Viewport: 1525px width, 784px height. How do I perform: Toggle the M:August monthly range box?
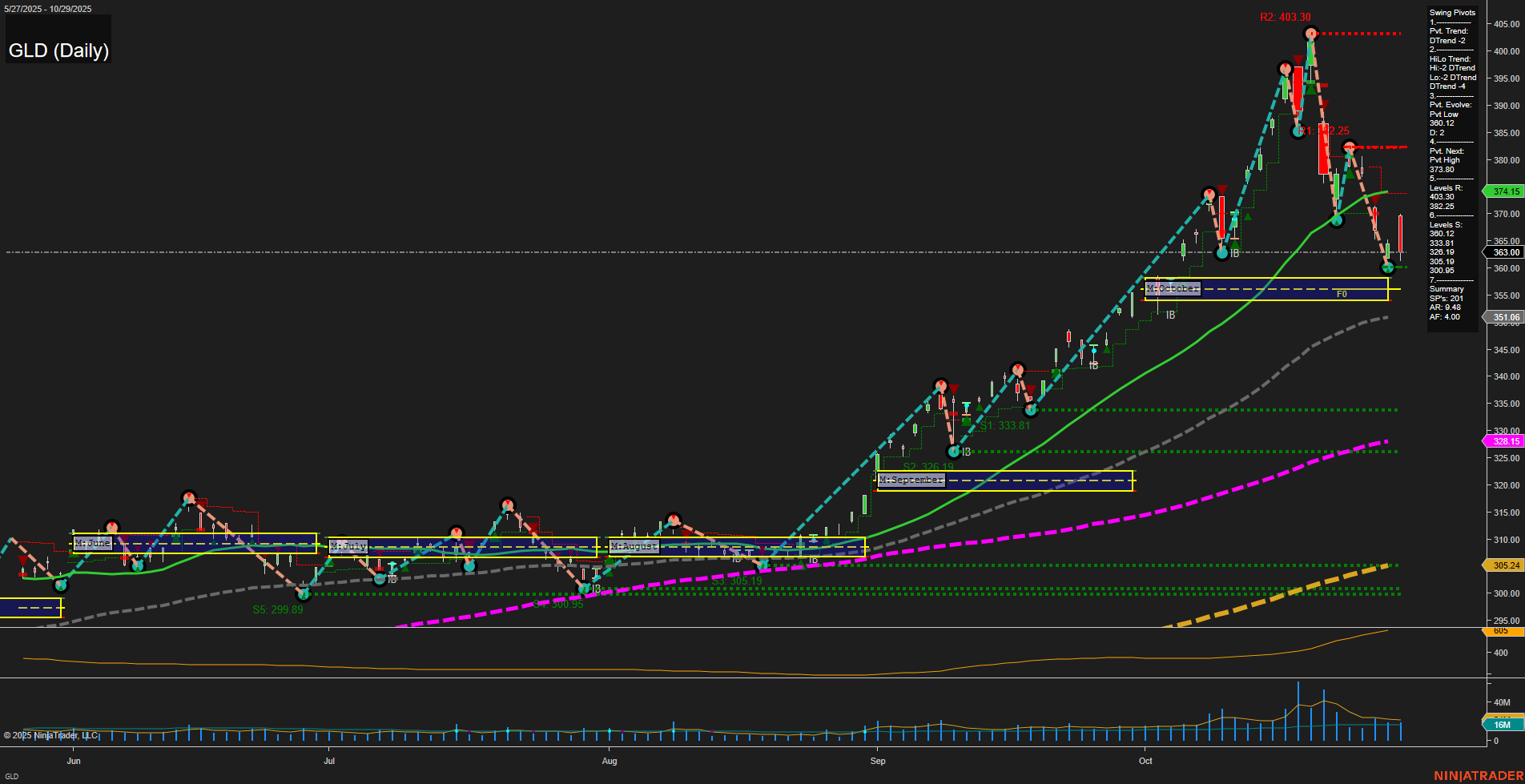point(634,545)
